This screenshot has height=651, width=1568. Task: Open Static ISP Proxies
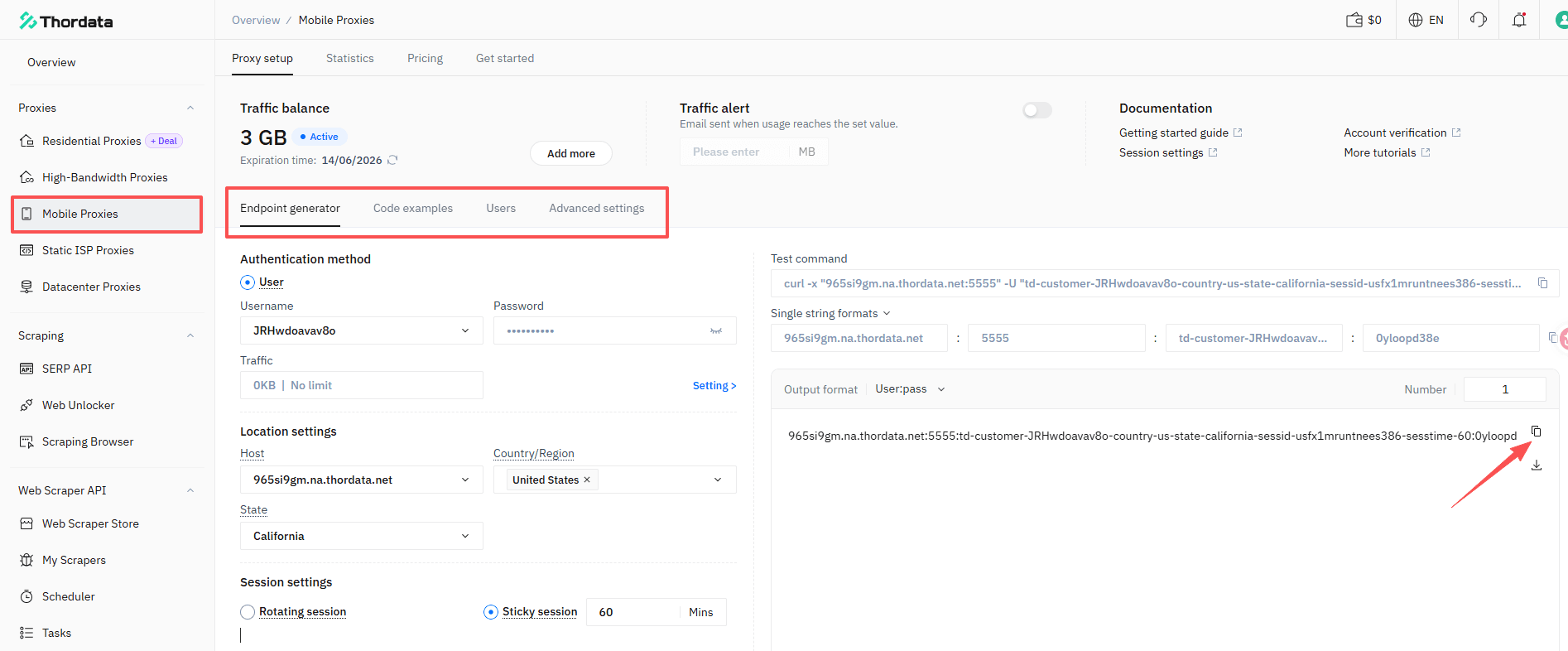(88, 250)
